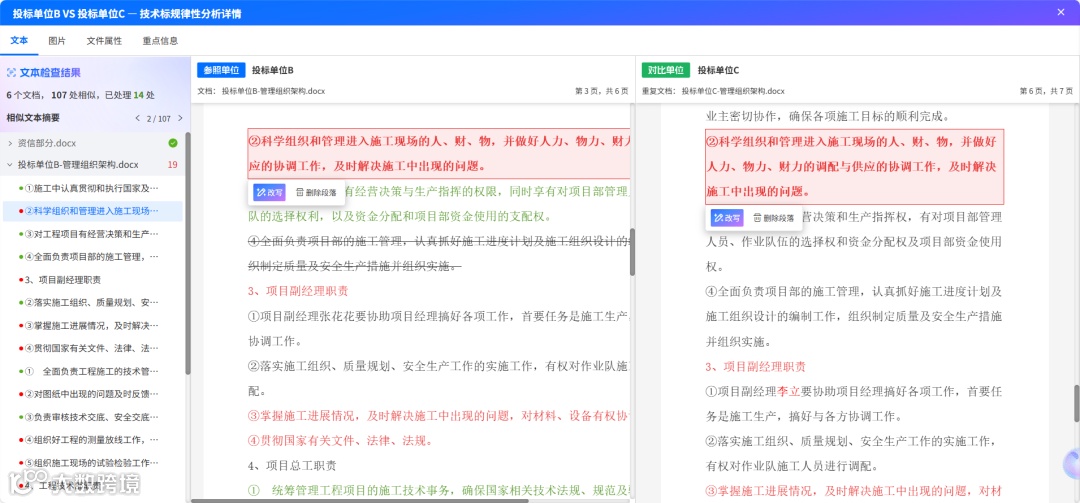1080x503 pixels.
Task: Click 删除段落 in 投标单位C panel
Action: click(773, 218)
